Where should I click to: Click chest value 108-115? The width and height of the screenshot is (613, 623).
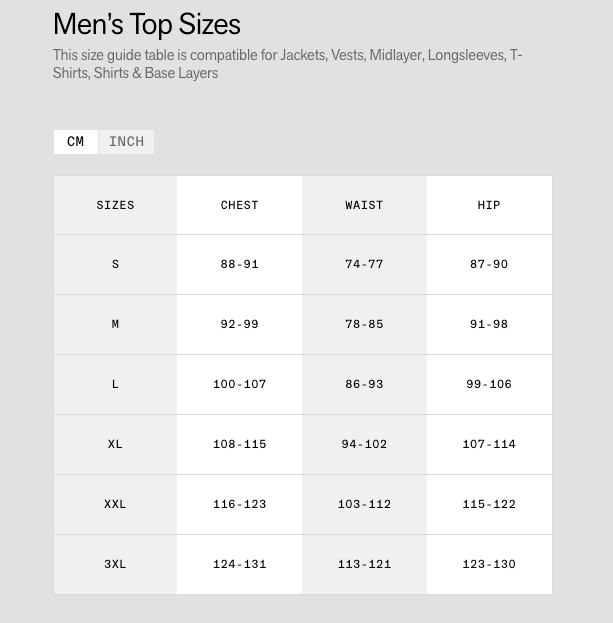pos(239,445)
